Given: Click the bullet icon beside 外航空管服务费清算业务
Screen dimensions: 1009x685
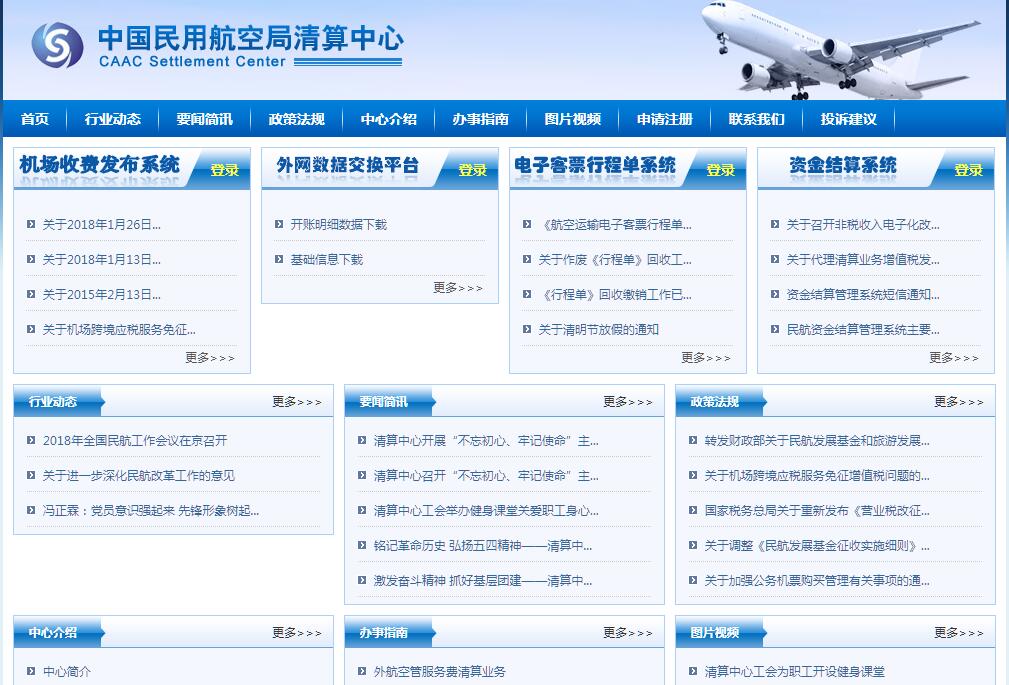Looking at the screenshot, I should (x=363, y=672).
